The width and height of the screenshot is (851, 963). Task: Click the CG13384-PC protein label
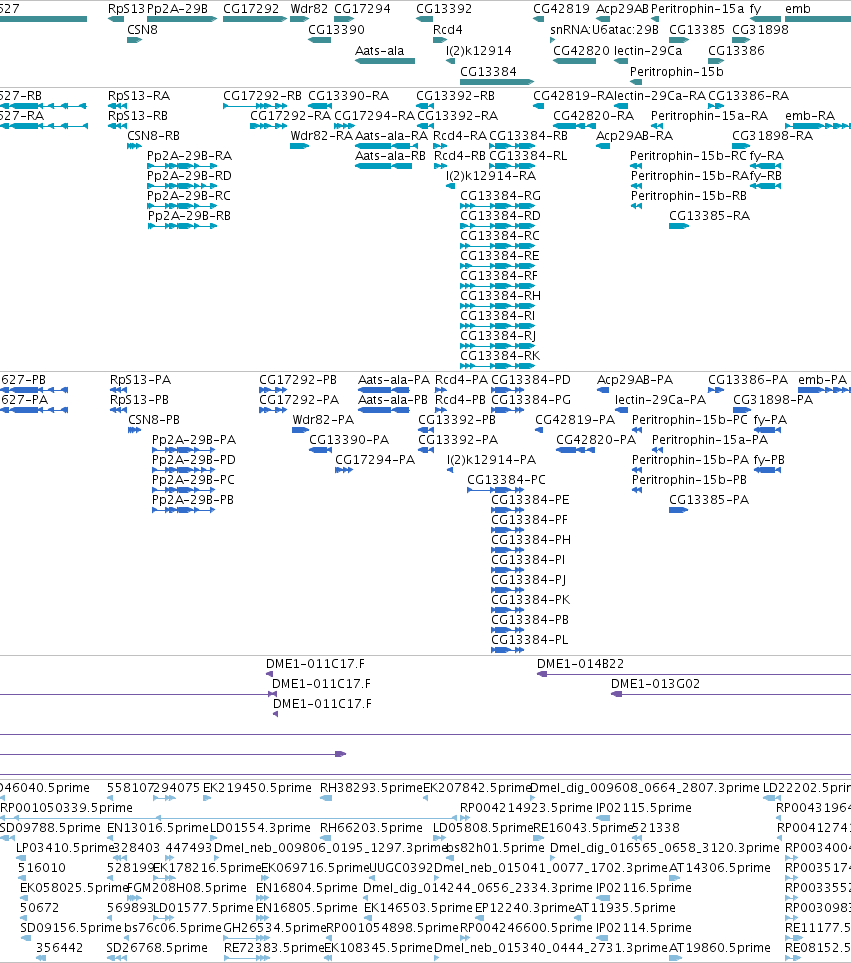point(506,479)
